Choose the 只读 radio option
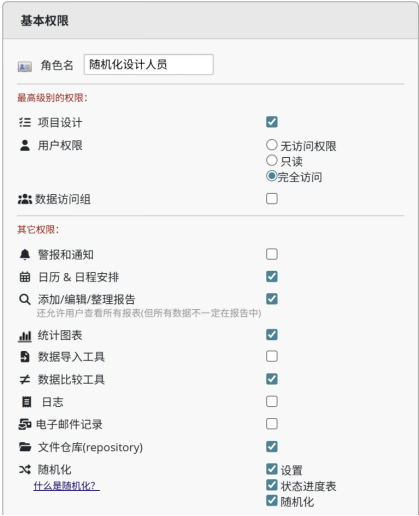This screenshot has height=516, width=419. pos(272,160)
